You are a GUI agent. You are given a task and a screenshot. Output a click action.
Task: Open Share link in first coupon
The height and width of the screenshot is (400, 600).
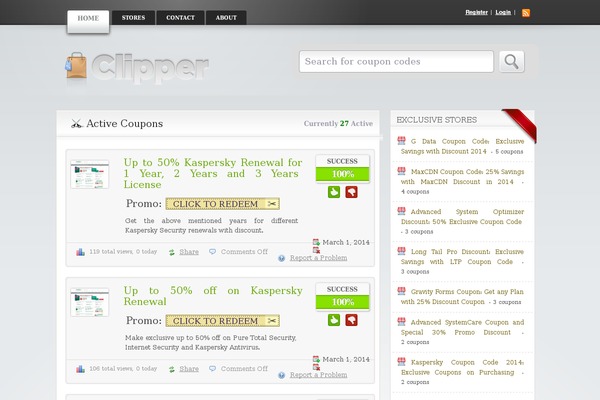pos(189,252)
